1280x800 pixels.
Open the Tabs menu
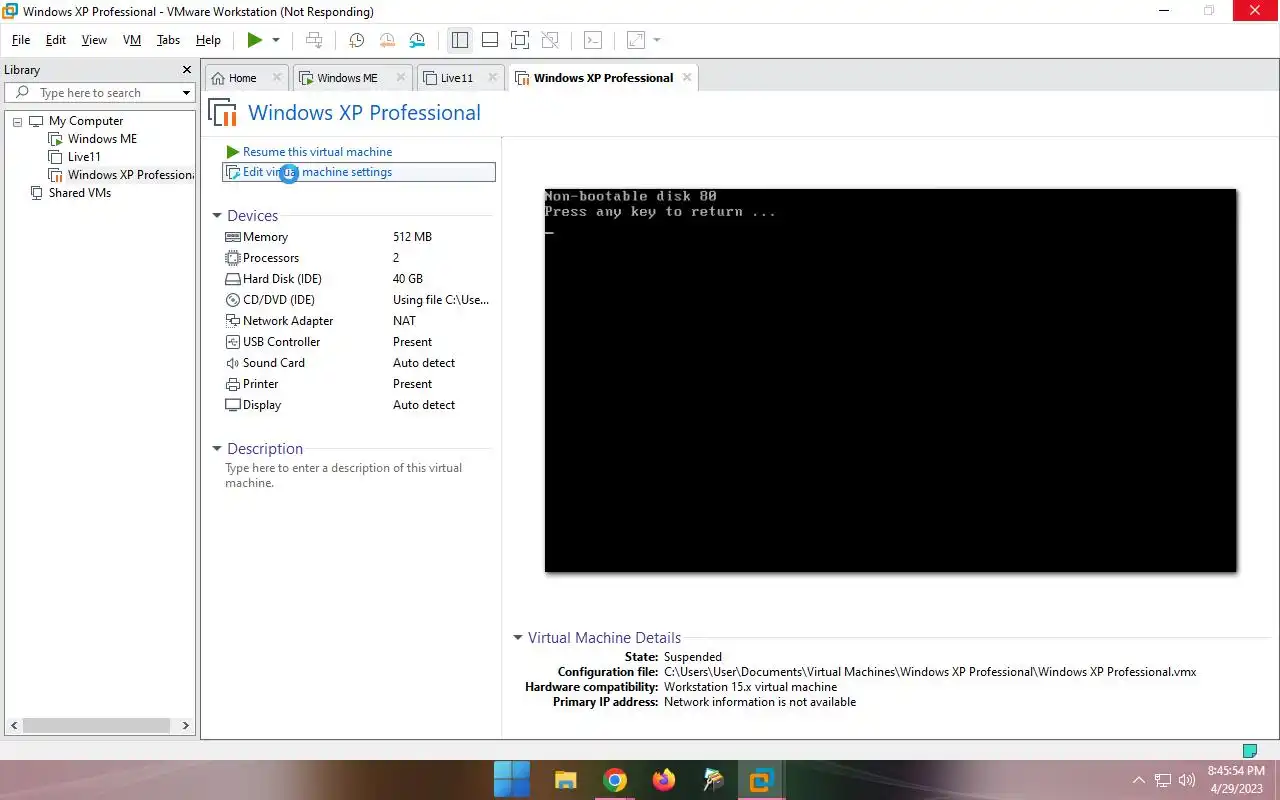(x=168, y=40)
